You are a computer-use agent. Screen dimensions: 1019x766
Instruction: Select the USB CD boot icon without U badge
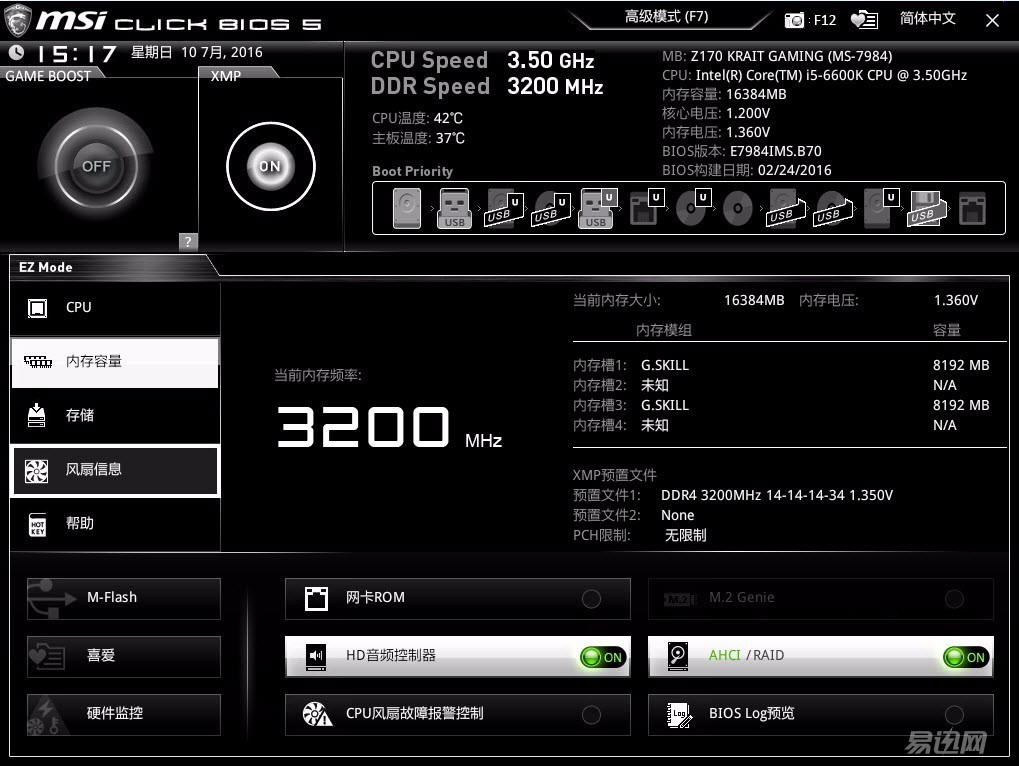tap(832, 208)
